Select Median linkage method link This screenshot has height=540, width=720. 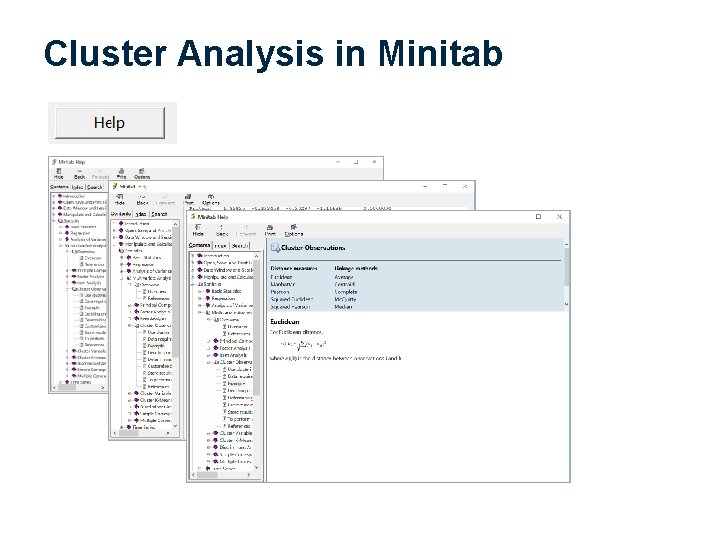pyautogui.click(x=343, y=306)
